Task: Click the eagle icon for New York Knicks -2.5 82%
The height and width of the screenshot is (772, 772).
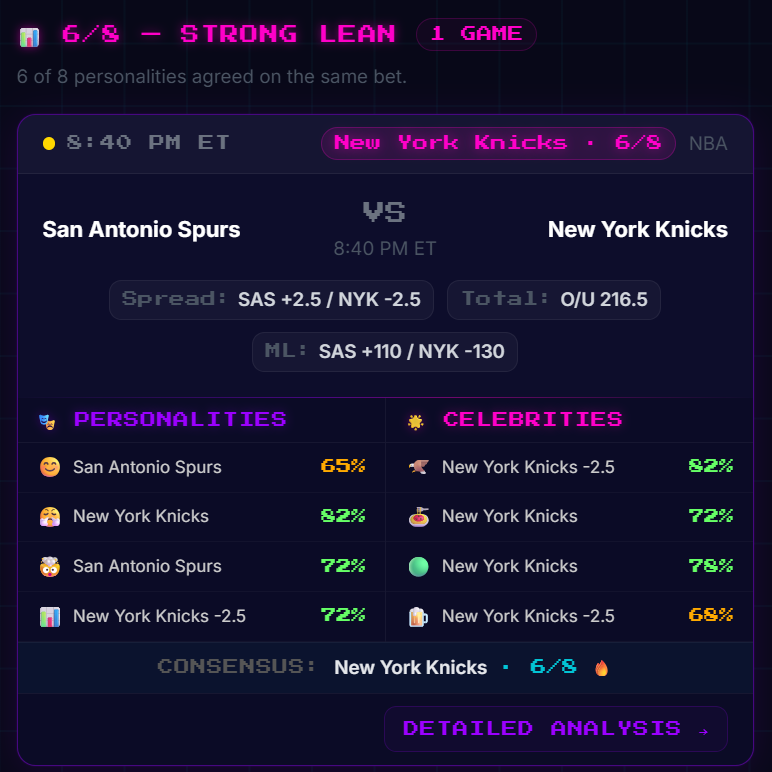Action: point(418,467)
